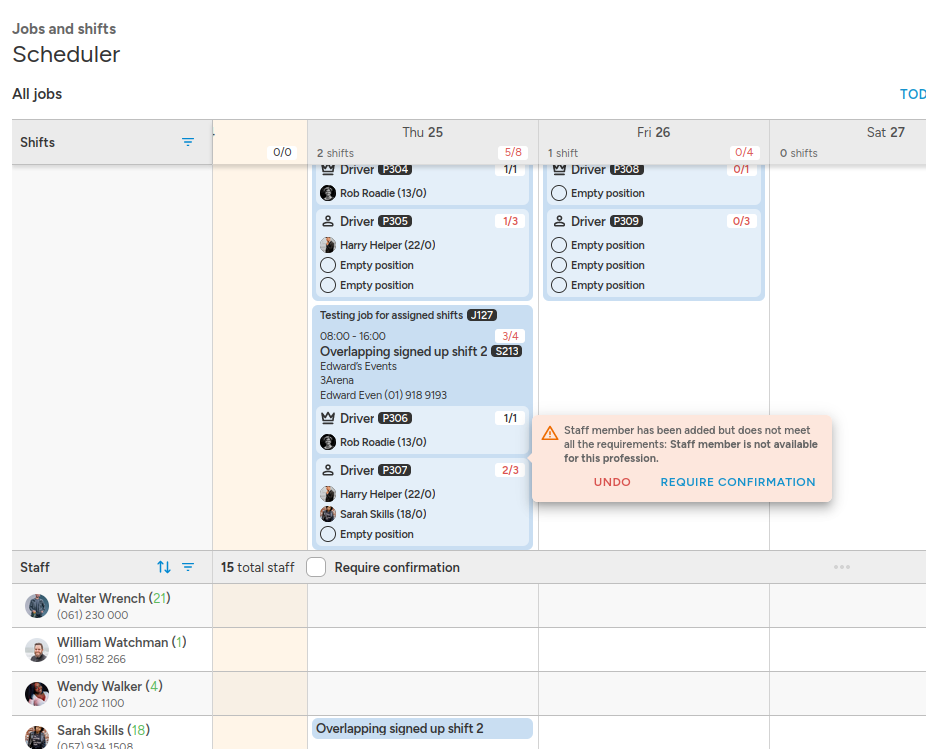Click the All jobs heading
The width and height of the screenshot is (926, 749).
(37, 94)
